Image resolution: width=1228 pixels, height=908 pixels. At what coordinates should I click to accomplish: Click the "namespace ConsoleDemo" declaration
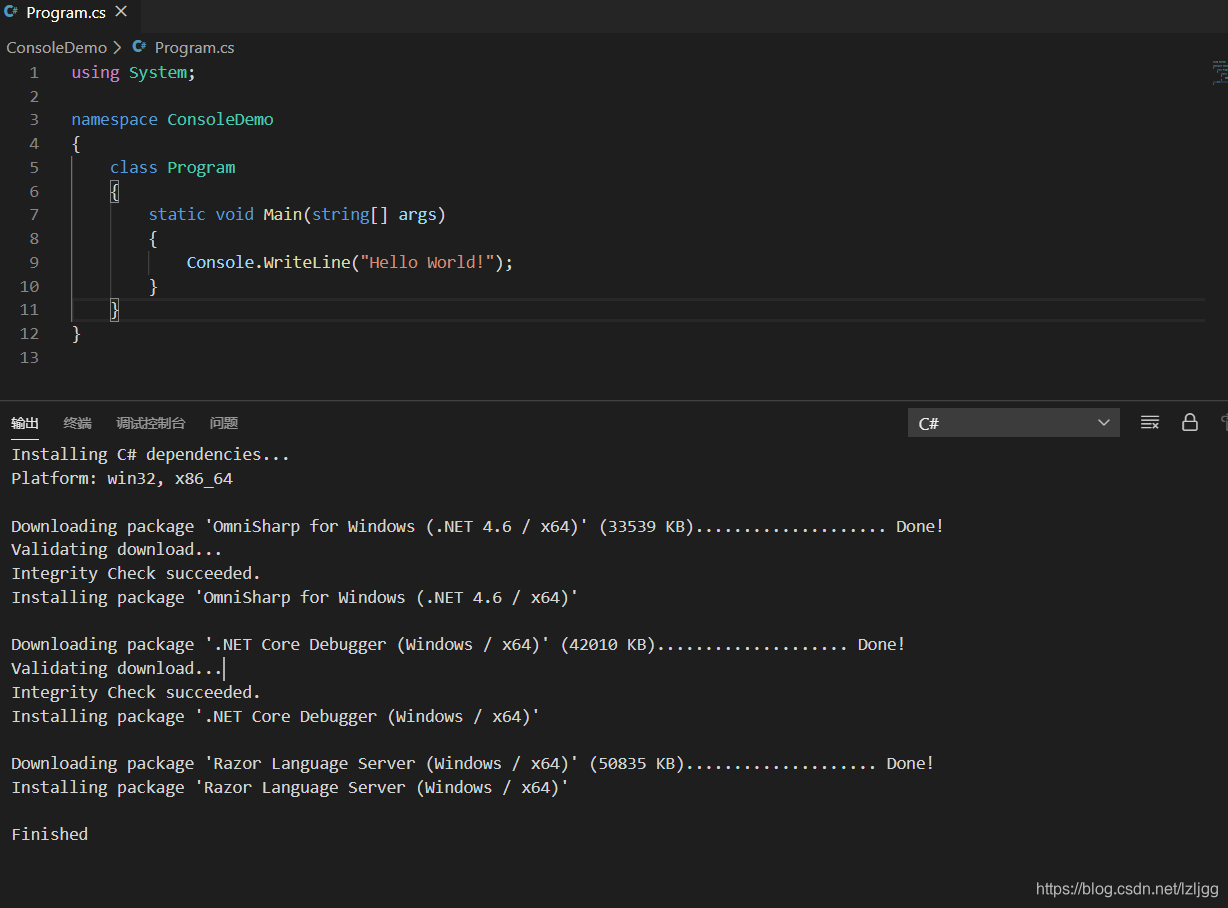pos(172,119)
